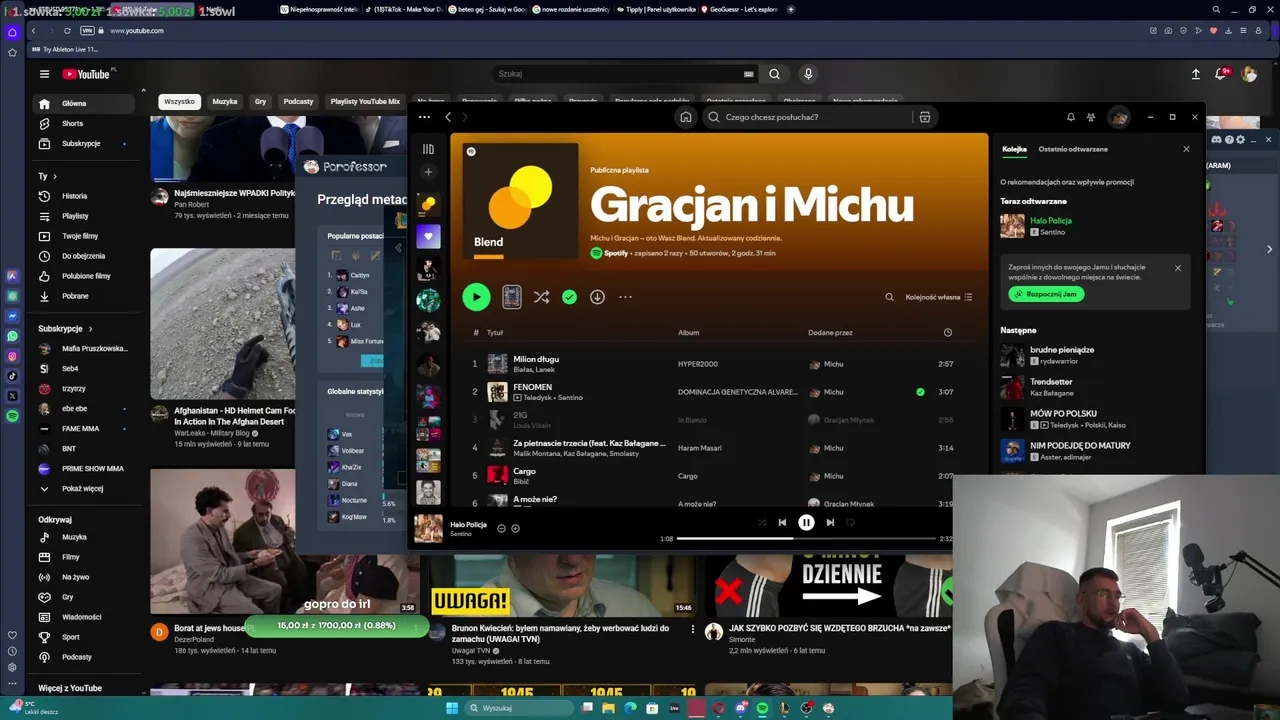This screenshot has height=720, width=1280.
Task: Download the Gracjan i Michu playlist
Action: click(x=597, y=297)
